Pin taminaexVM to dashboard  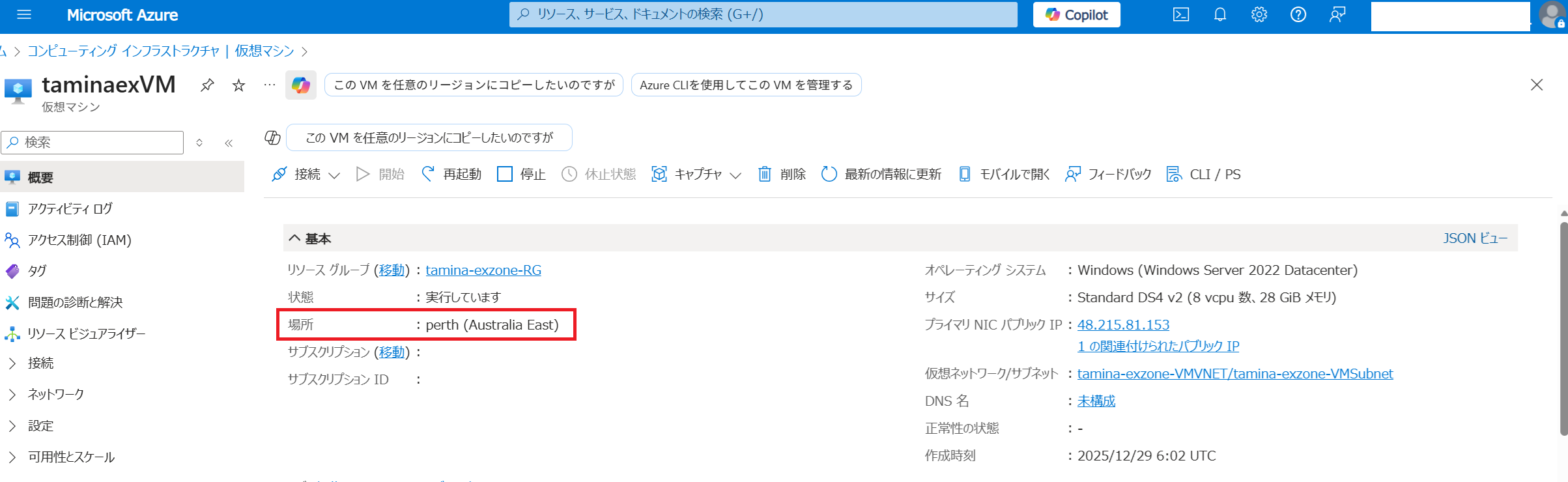click(x=207, y=85)
